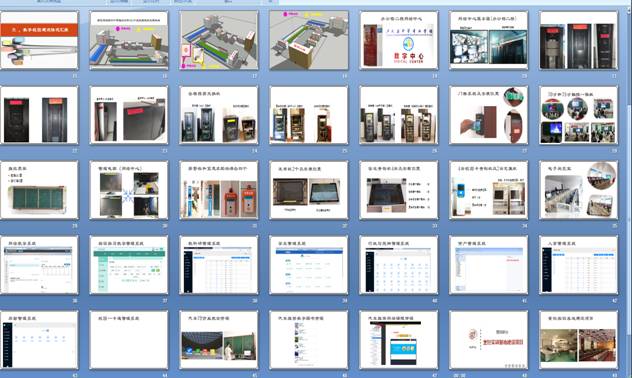632x378 pixels.
Task: Select the slide with hand swiping card reader
Action: click(x=489, y=115)
